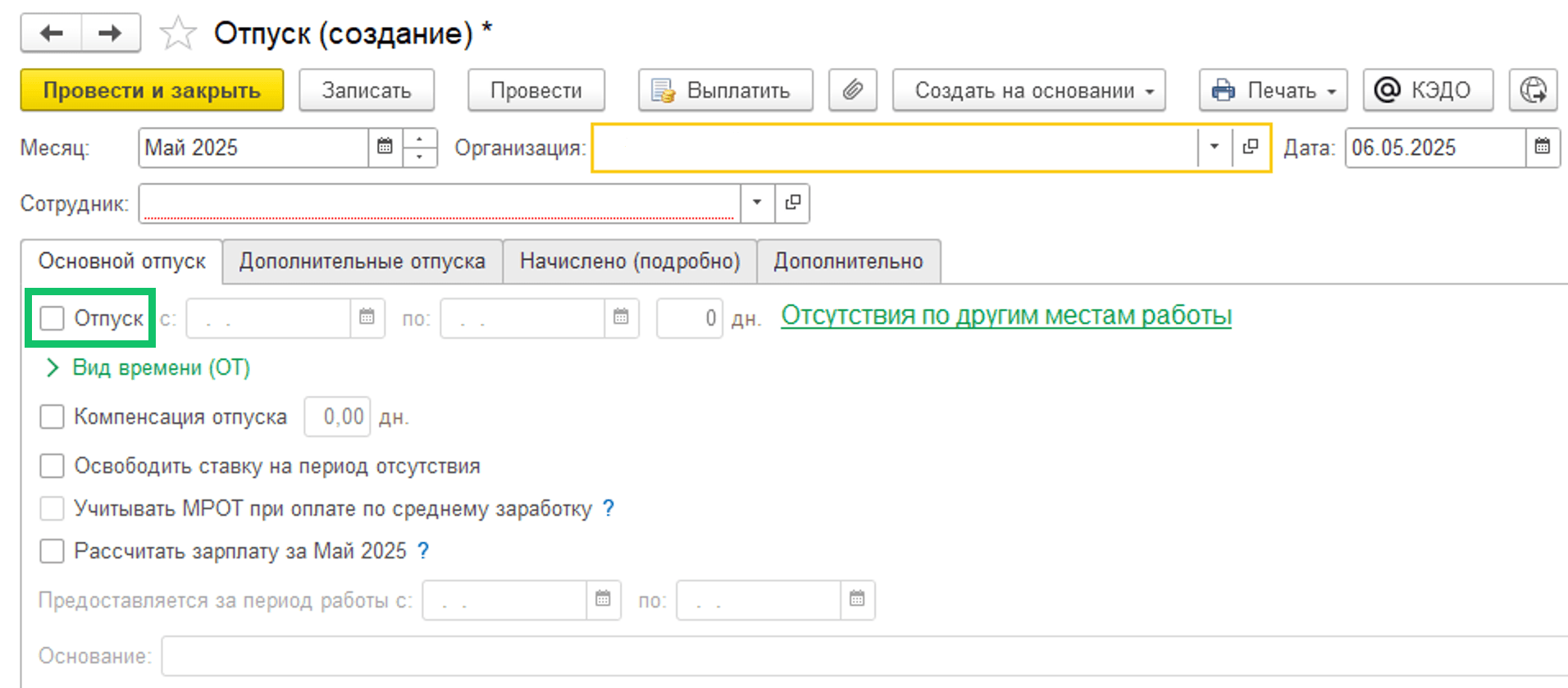This screenshot has width=1568, height=688.
Task: Open Отсутствия по другим местам работы link
Action: click(x=1006, y=316)
